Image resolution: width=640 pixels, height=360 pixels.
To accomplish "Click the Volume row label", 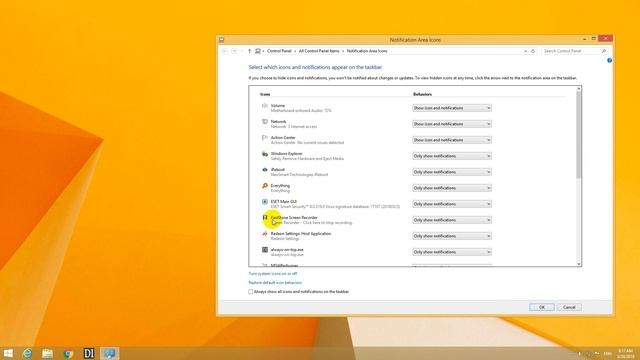I will click(x=278, y=106).
